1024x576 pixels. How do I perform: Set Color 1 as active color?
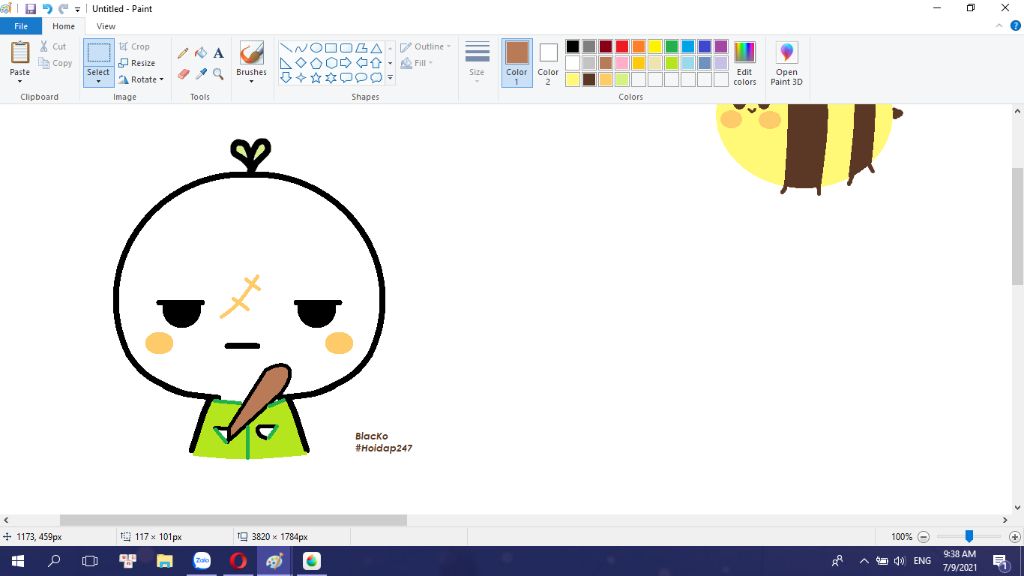pos(516,62)
